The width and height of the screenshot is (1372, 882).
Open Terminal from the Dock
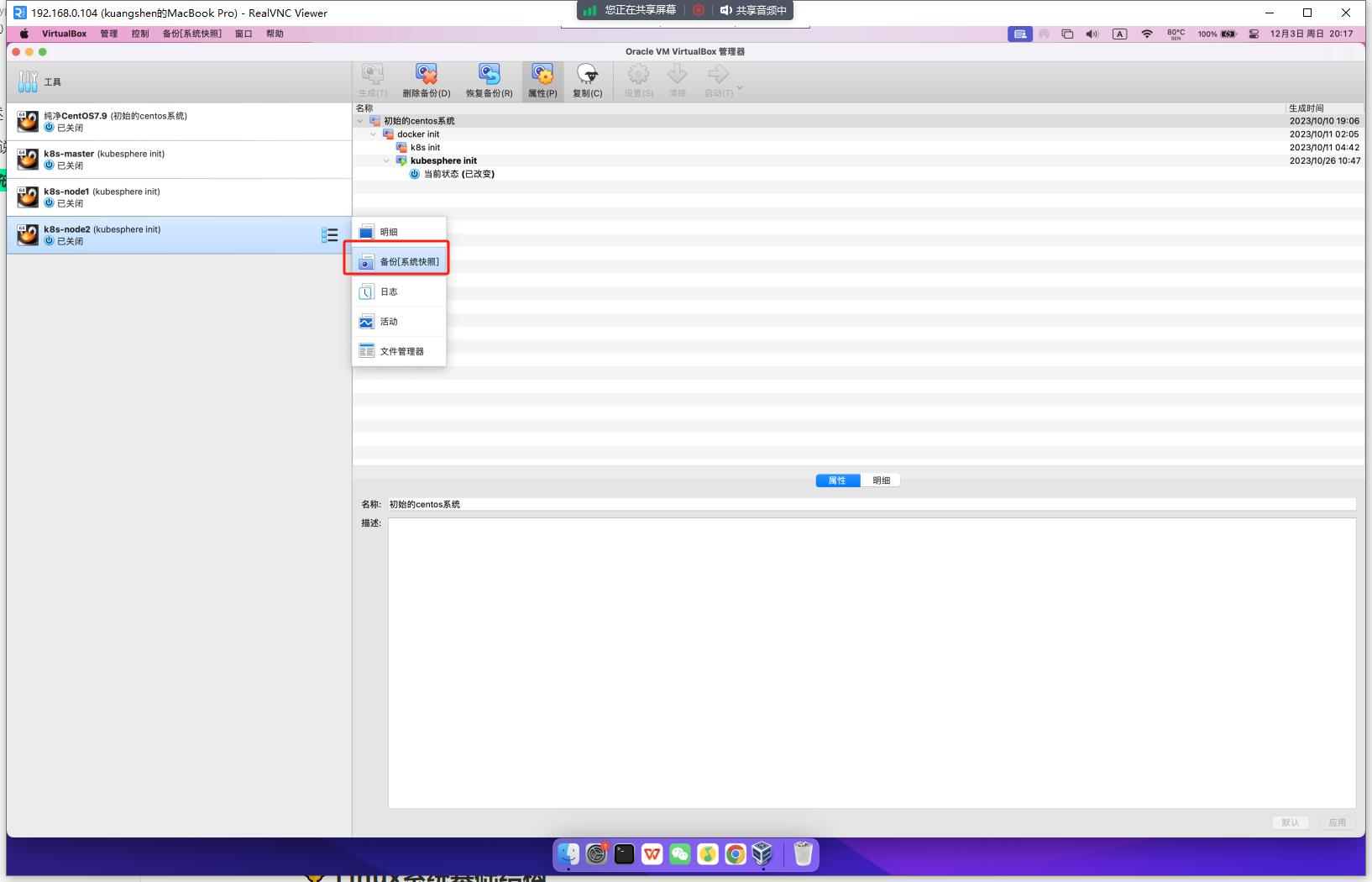(624, 854)
